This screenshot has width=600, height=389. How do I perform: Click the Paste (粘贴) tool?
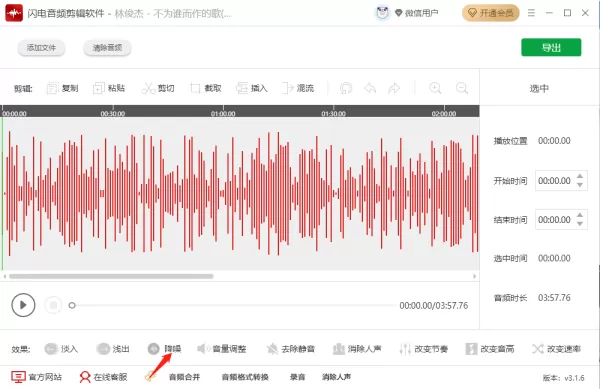point(109,88)
